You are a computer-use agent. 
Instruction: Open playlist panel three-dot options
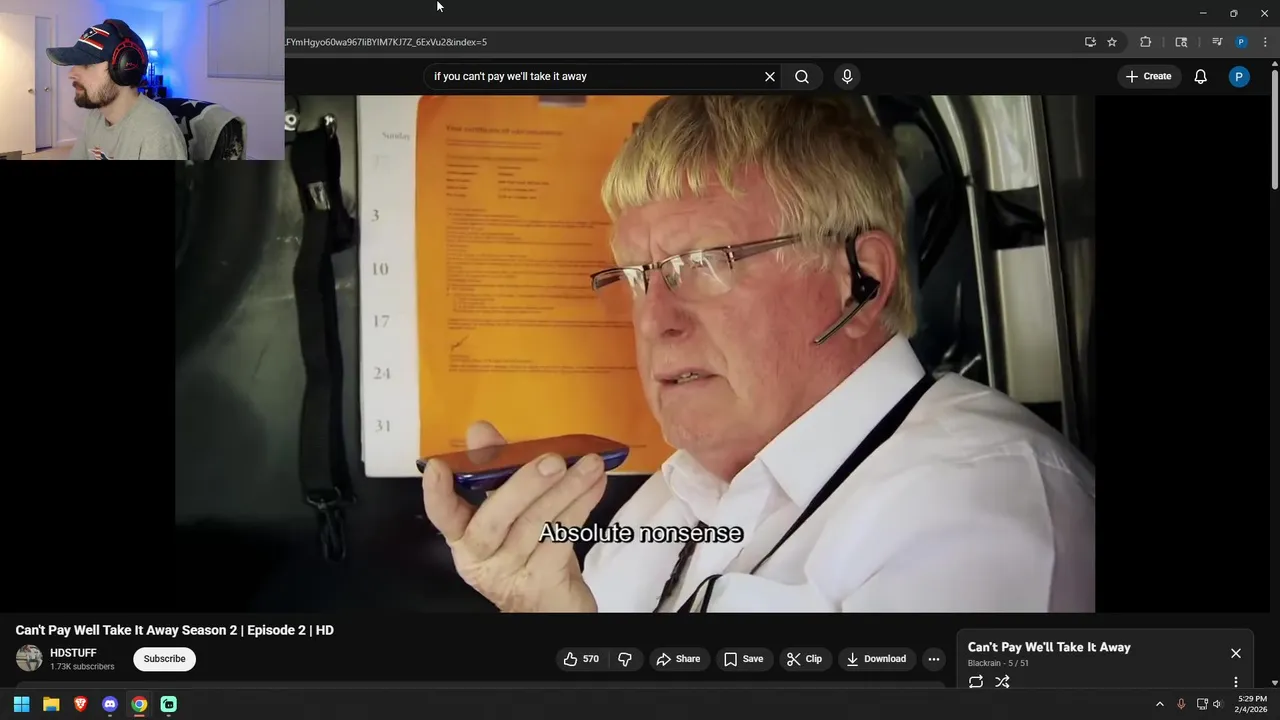click(1236, 682)
